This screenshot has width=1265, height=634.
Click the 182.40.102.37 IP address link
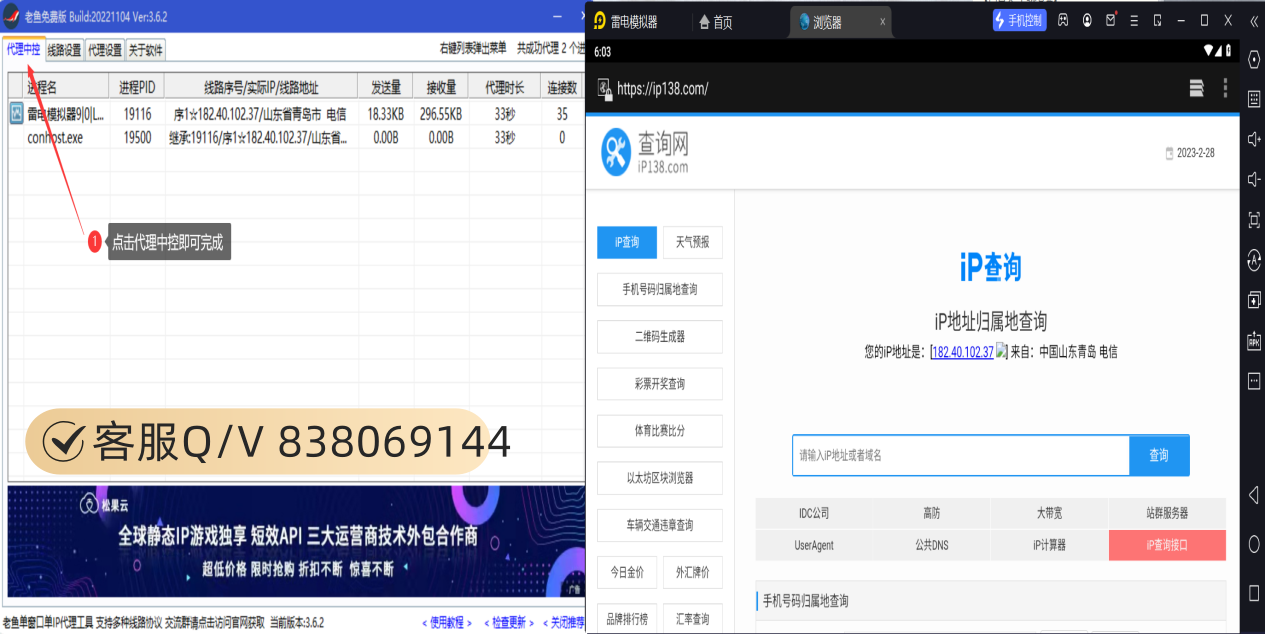click(962, 352)
